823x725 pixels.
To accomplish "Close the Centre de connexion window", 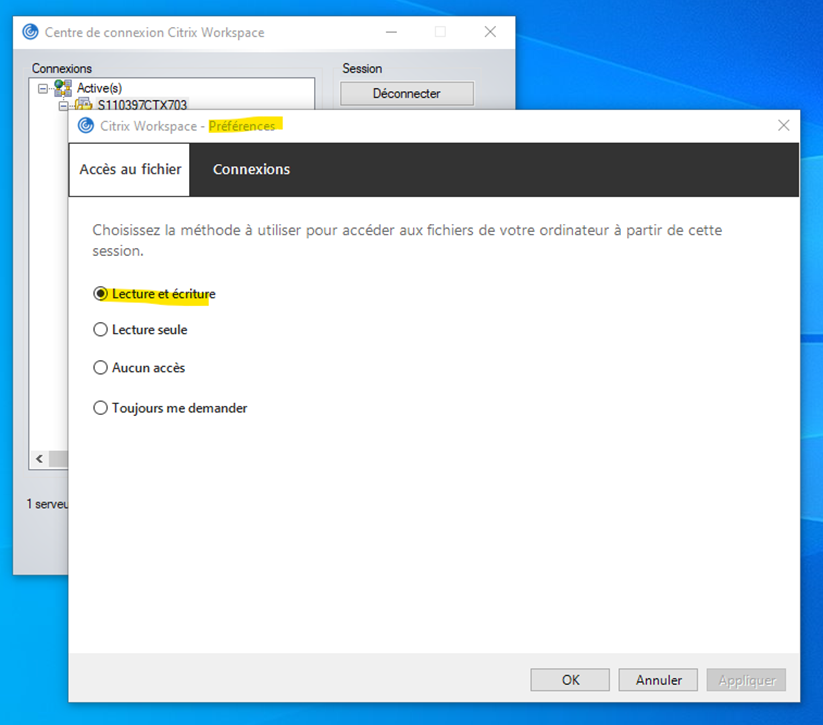I will [x=490, y=32].
